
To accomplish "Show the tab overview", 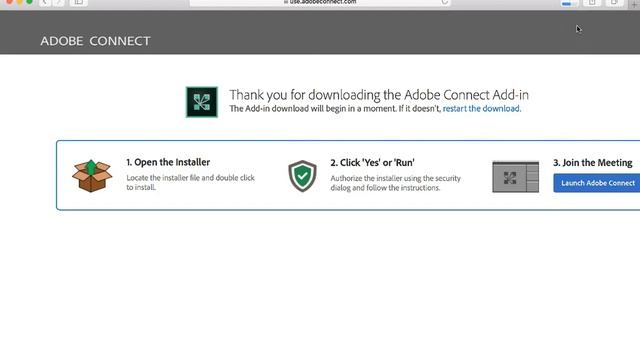I will click(x=614, y=2).
